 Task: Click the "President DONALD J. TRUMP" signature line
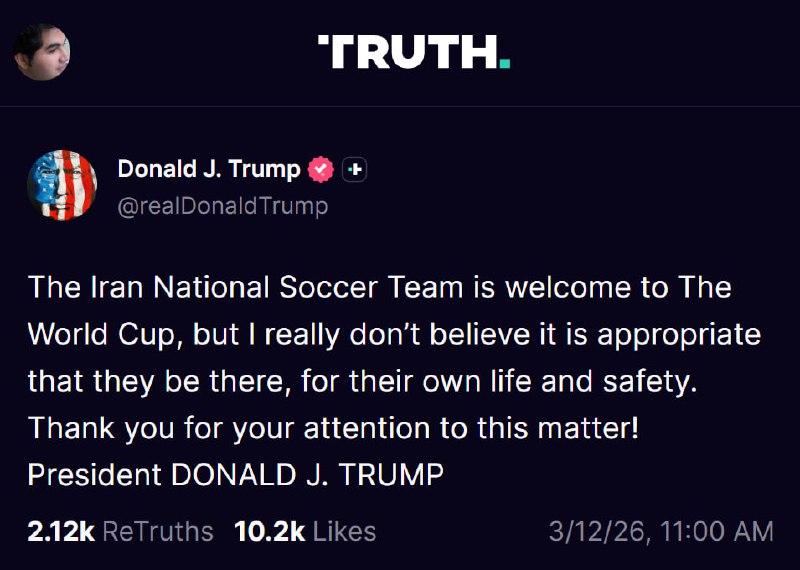coord(235,475)
